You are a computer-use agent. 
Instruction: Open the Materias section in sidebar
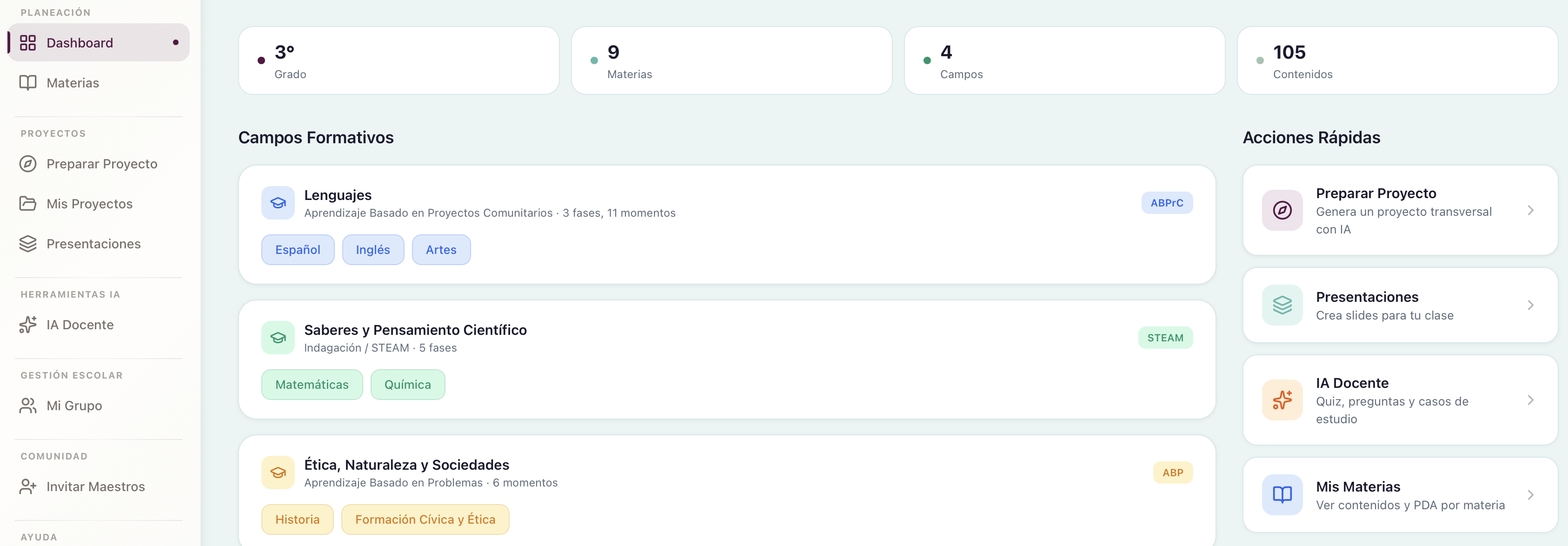pyautogui.click(x=73, y=83)
